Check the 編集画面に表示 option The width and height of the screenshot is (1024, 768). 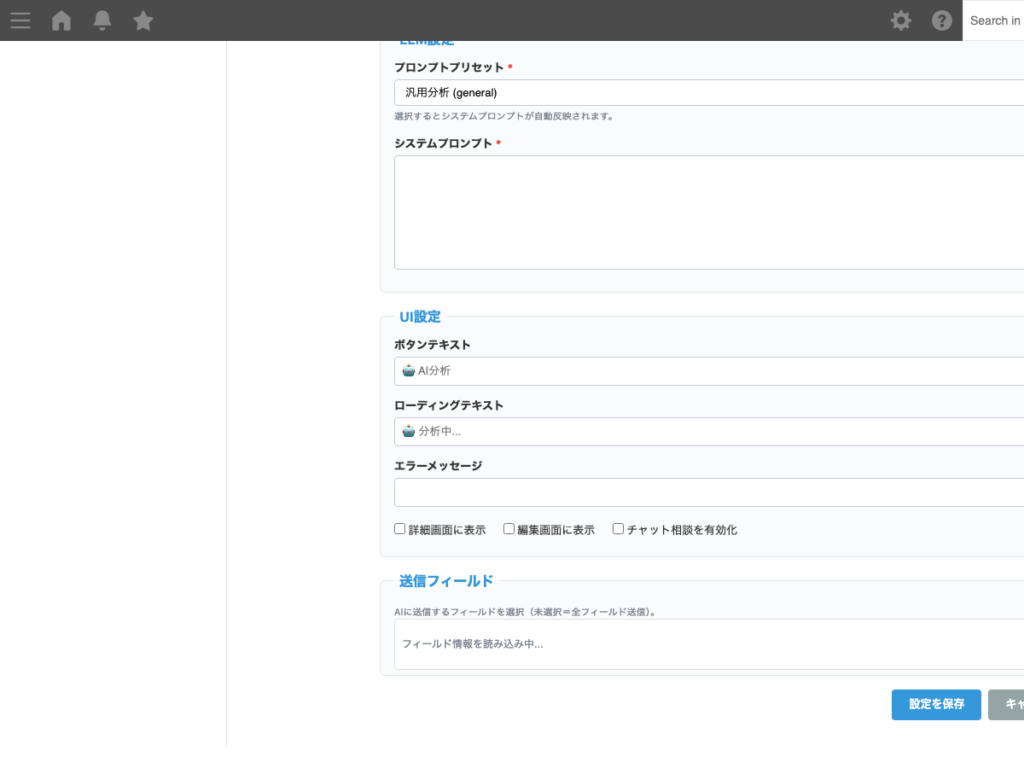click(509, 528)
